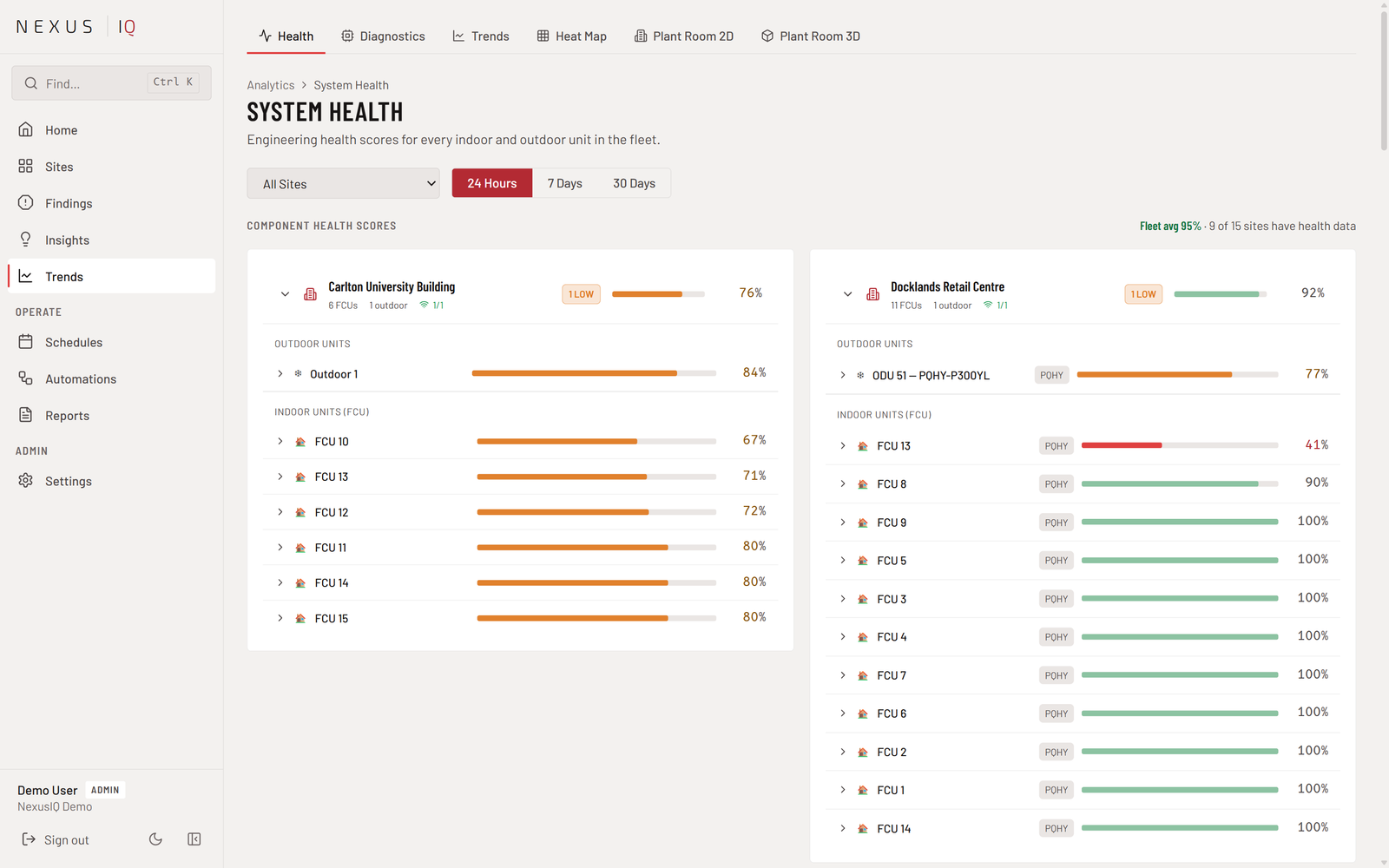This screenshot has width=1389, height=868.
Task: Click the NEXUS IQ logo
Action: 76,27
